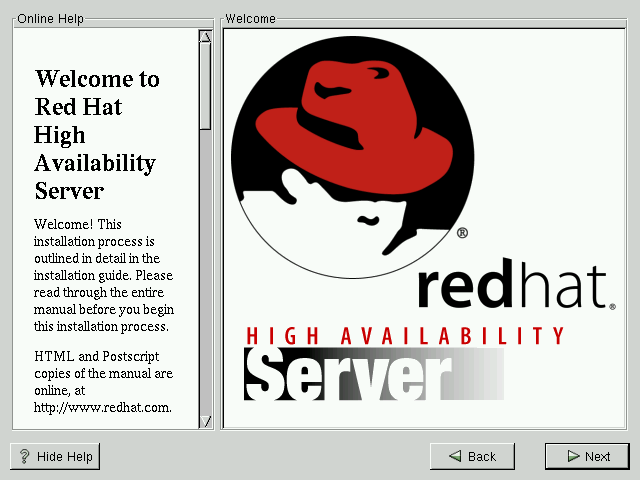640x480 pixels.
Task: Click the 'Welcome' panel label
Action: [x=250, y=19]
